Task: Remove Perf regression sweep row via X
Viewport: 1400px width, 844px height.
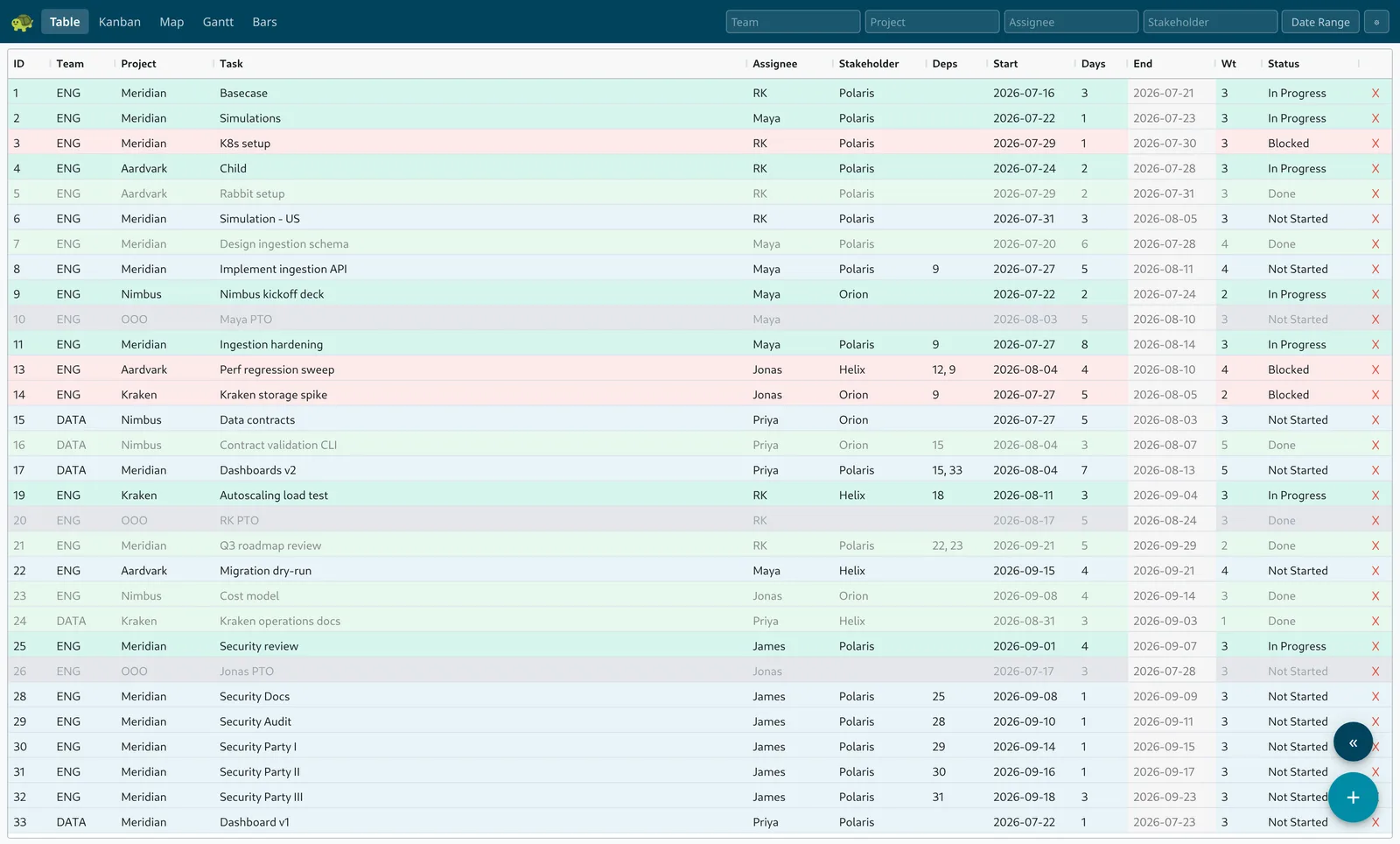Action: click(x=1375, y=369)
